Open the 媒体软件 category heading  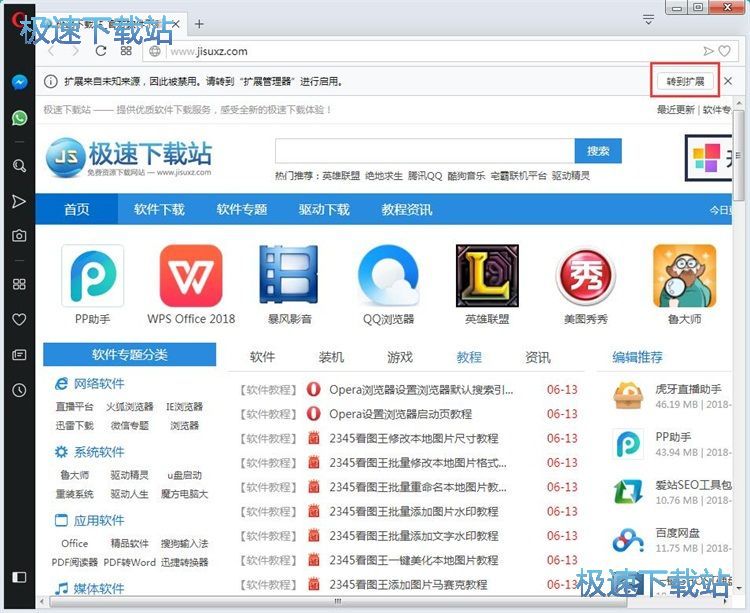(89, 588)
